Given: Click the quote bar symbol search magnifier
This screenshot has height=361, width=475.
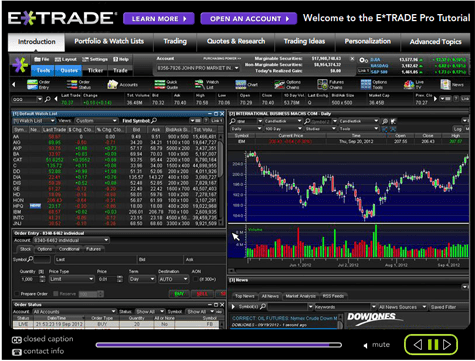Looking at the screenshot, I should coord(48,99).
